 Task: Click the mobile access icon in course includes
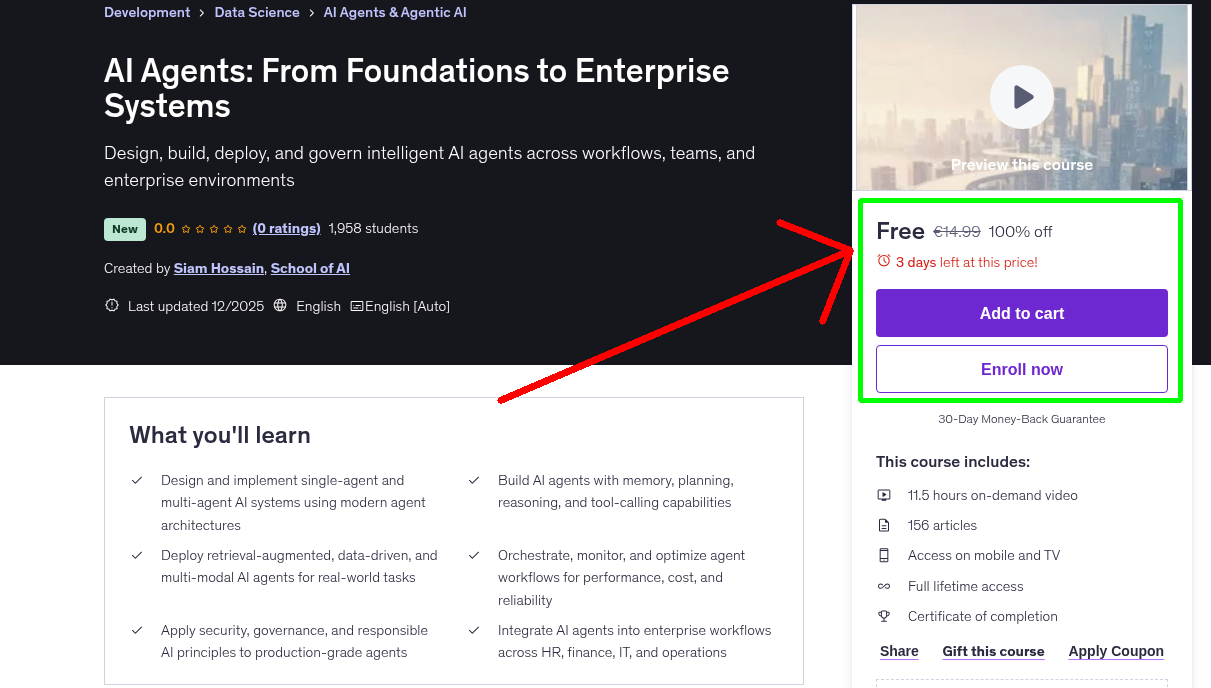coord(884,555)
